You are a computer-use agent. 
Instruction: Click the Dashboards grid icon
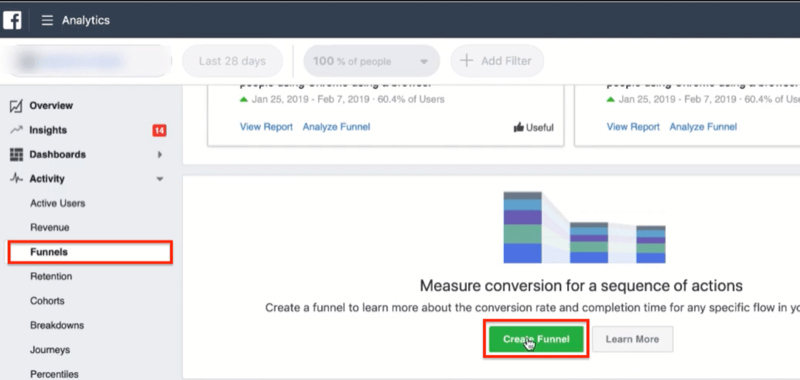(x=16, y=155)
